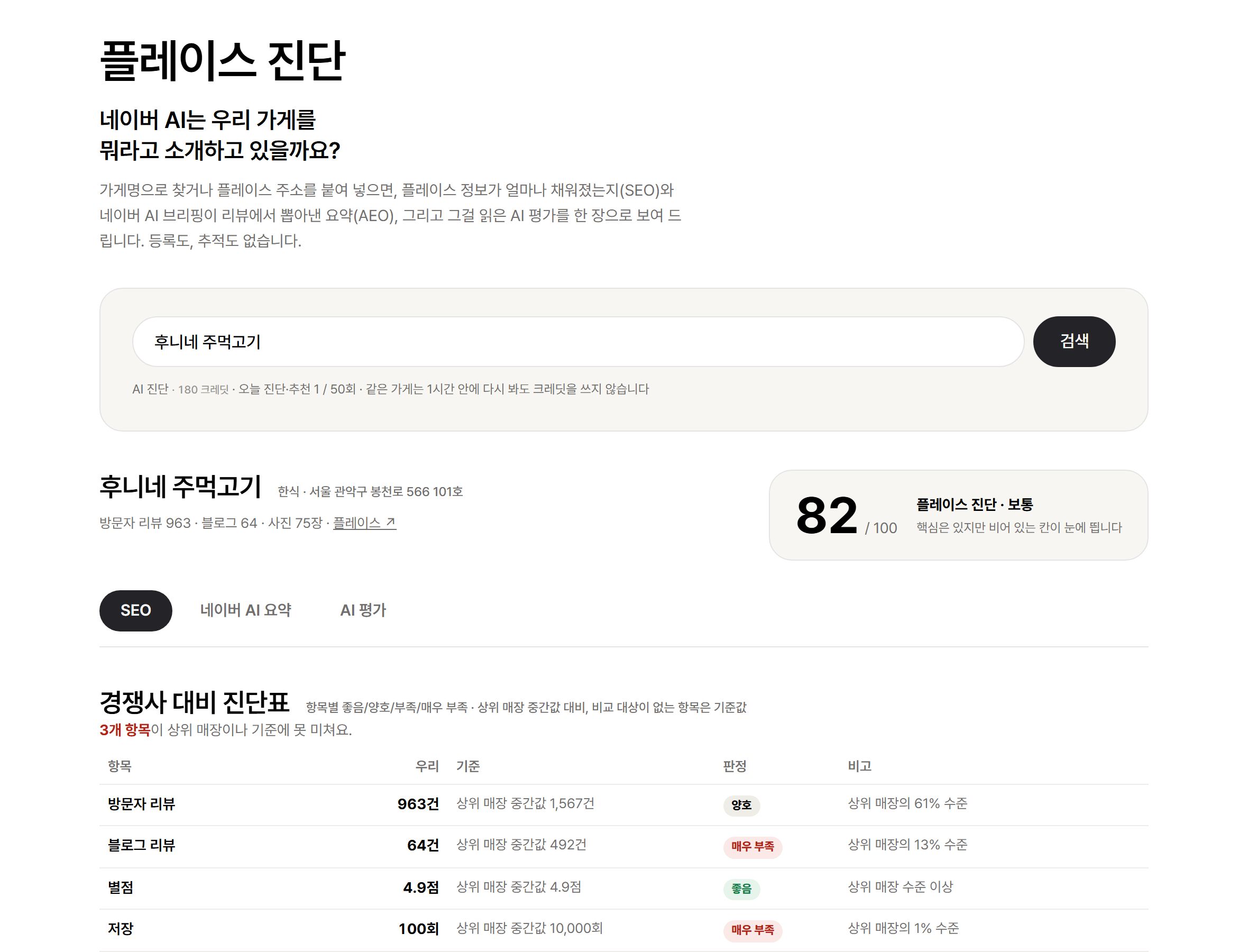This screenshot has height=952, width=1248.
Task: Click the 검색 search button
Action: click(1073, 341)
